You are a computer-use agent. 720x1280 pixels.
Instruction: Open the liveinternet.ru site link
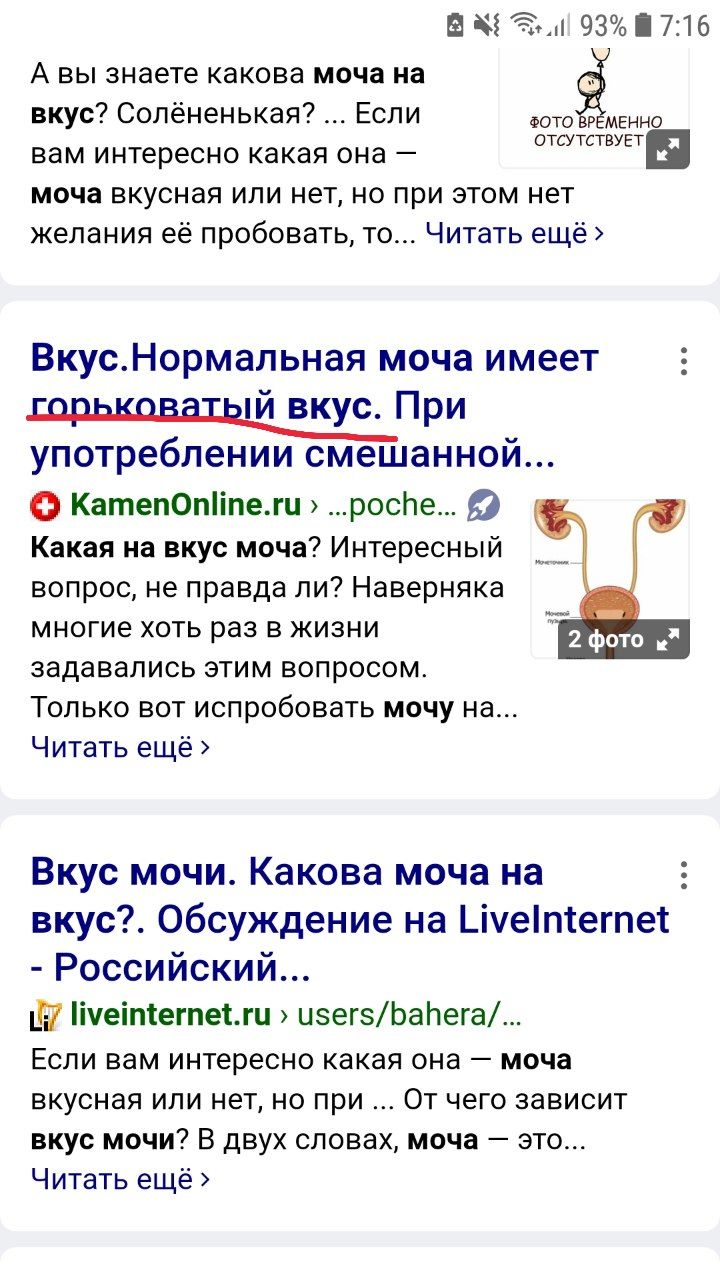pyautogui.click(x=171, y=1016)
